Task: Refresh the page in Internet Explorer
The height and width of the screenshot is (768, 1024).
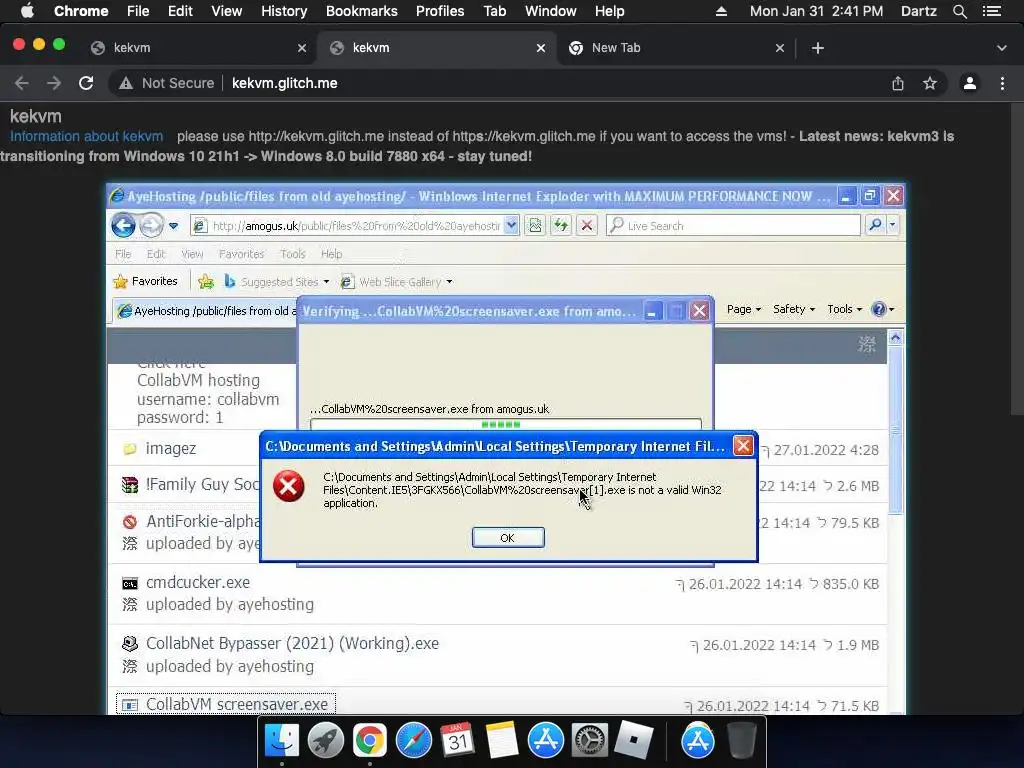Action: tap(561, 225)
